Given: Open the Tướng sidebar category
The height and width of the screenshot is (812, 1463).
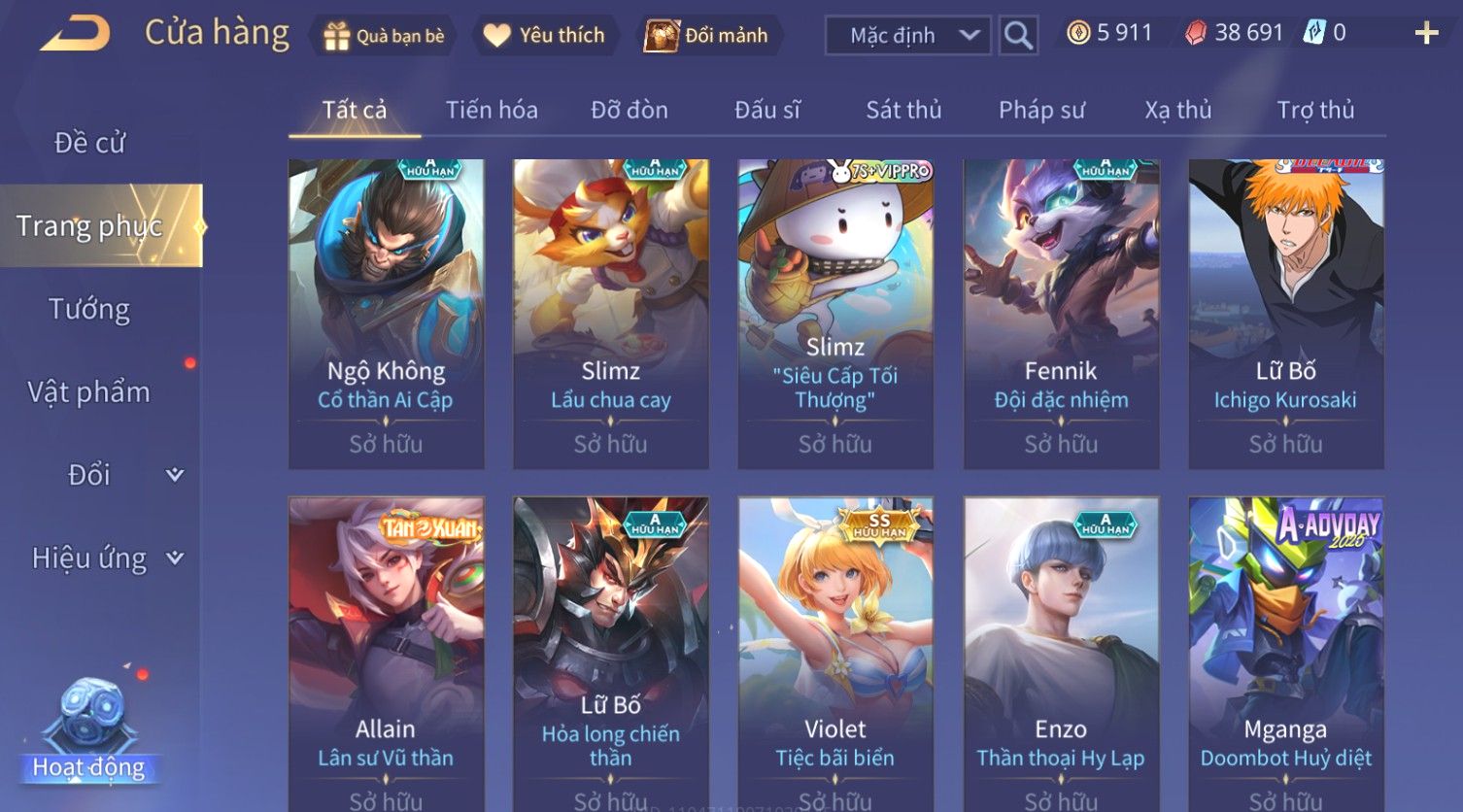Looking at the screenshot, I should coord(89,309).
